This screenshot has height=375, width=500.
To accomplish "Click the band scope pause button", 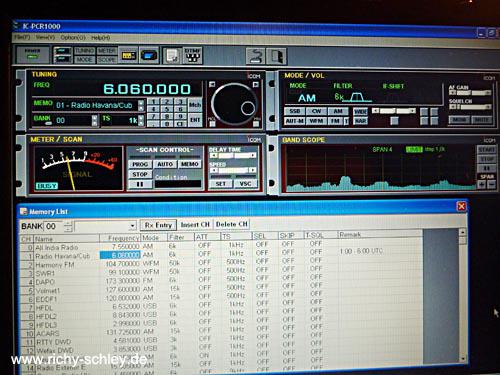I will [x=487, y=168].
